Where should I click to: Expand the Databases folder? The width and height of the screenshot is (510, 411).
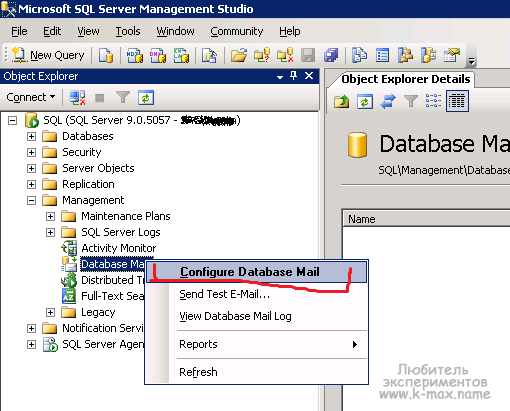[31, 136]
